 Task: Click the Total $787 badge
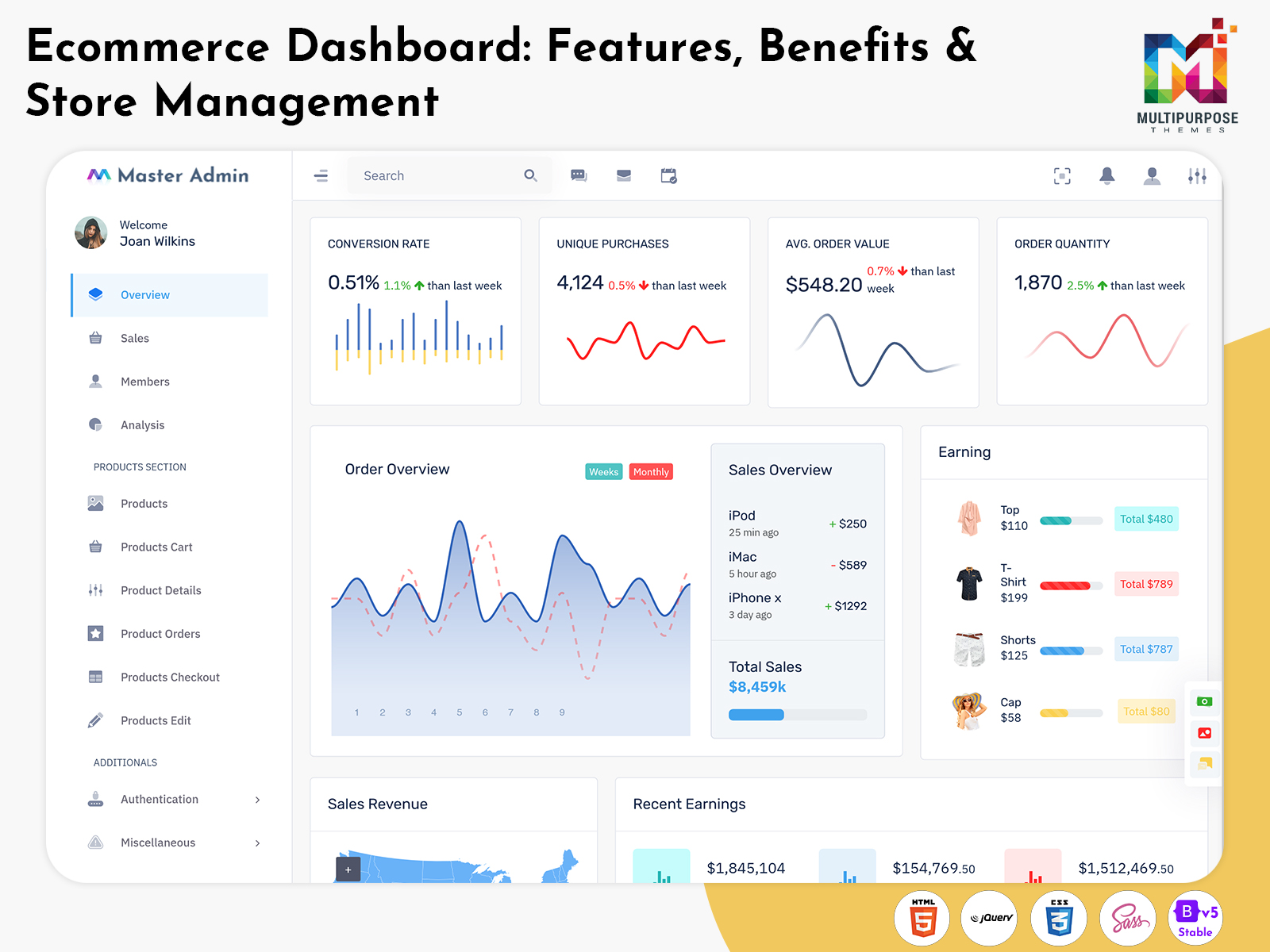click(x=1146, y=649)
